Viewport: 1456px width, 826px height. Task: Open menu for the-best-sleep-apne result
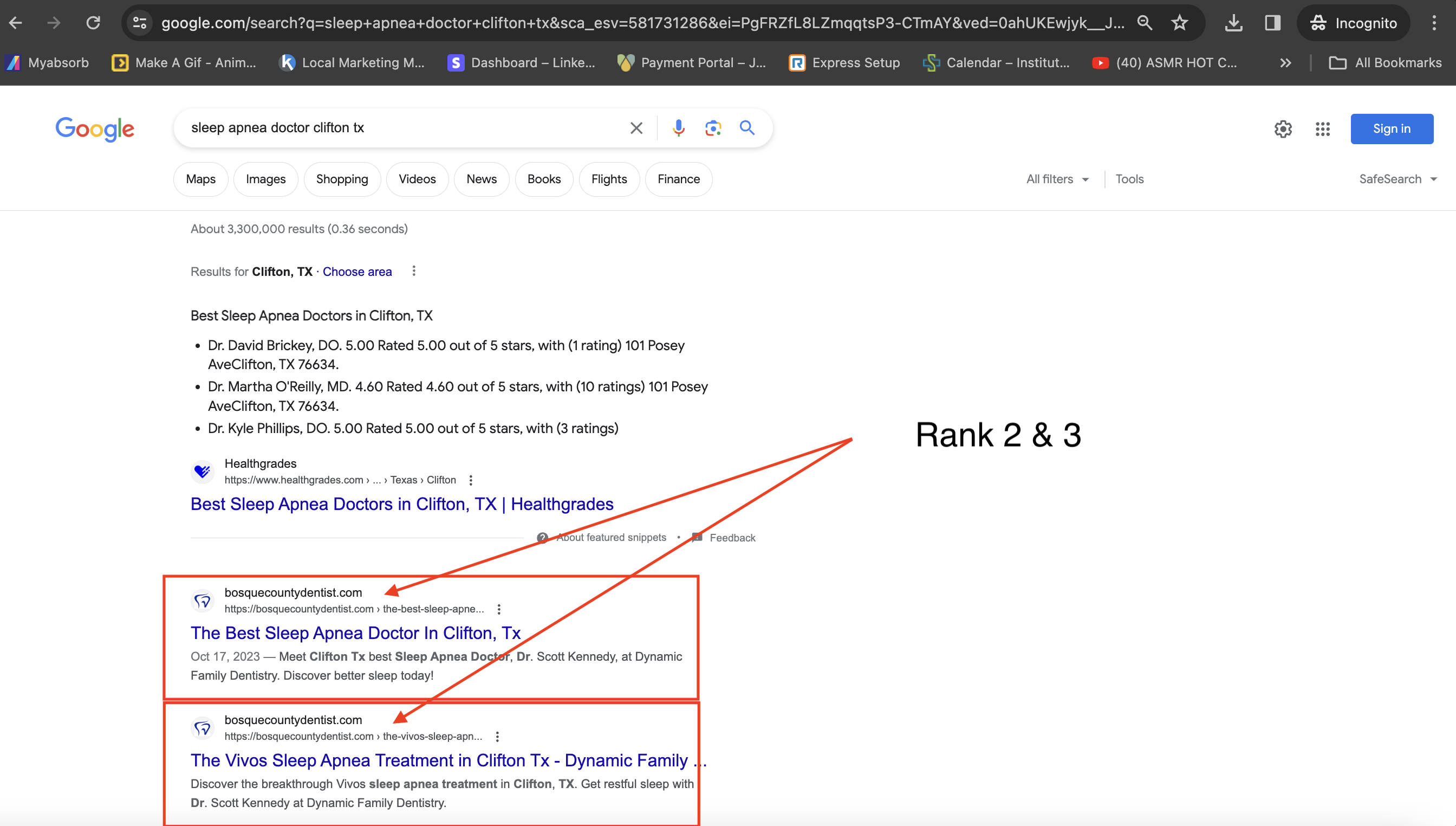[499, 609]
